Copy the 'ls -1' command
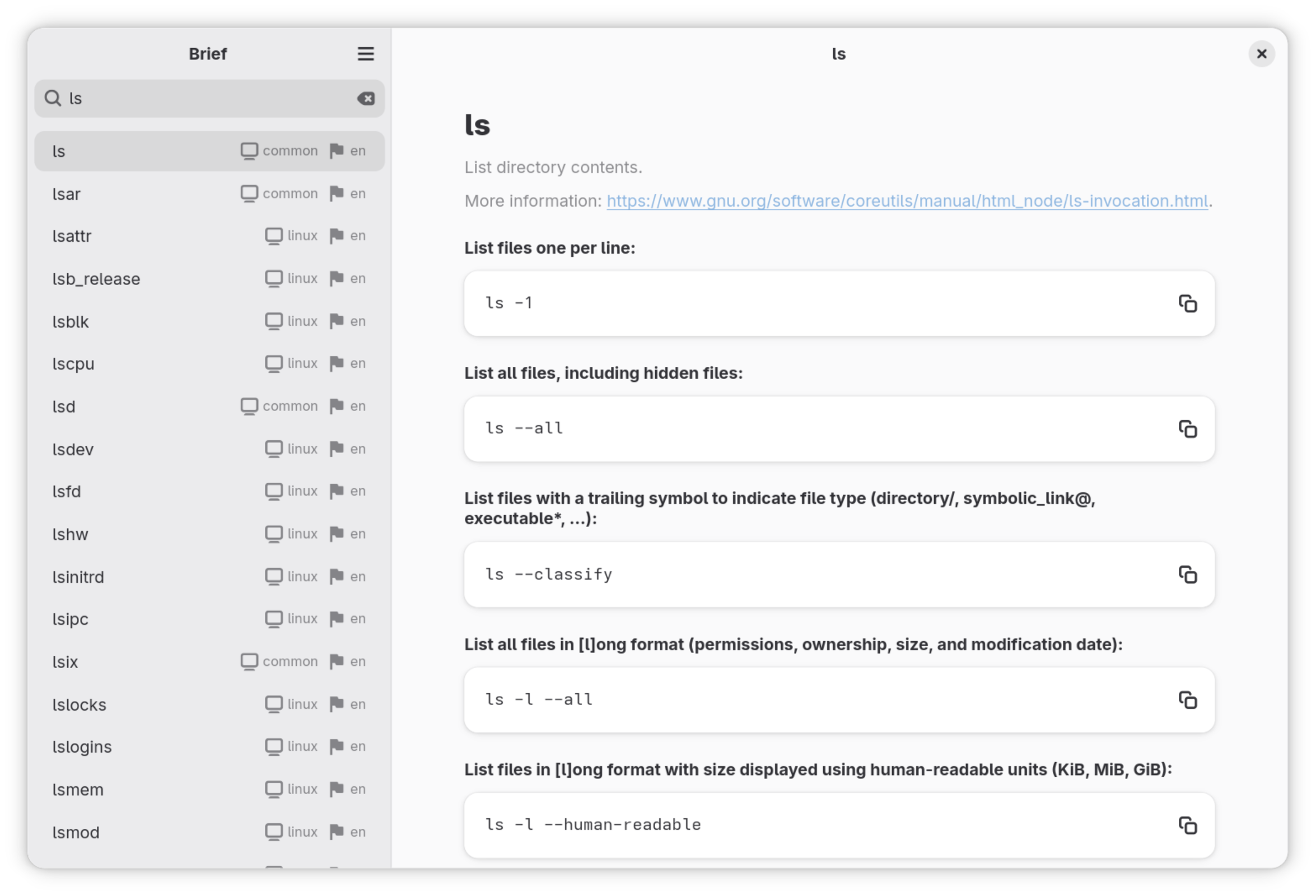 click(x=1187, y=304)
